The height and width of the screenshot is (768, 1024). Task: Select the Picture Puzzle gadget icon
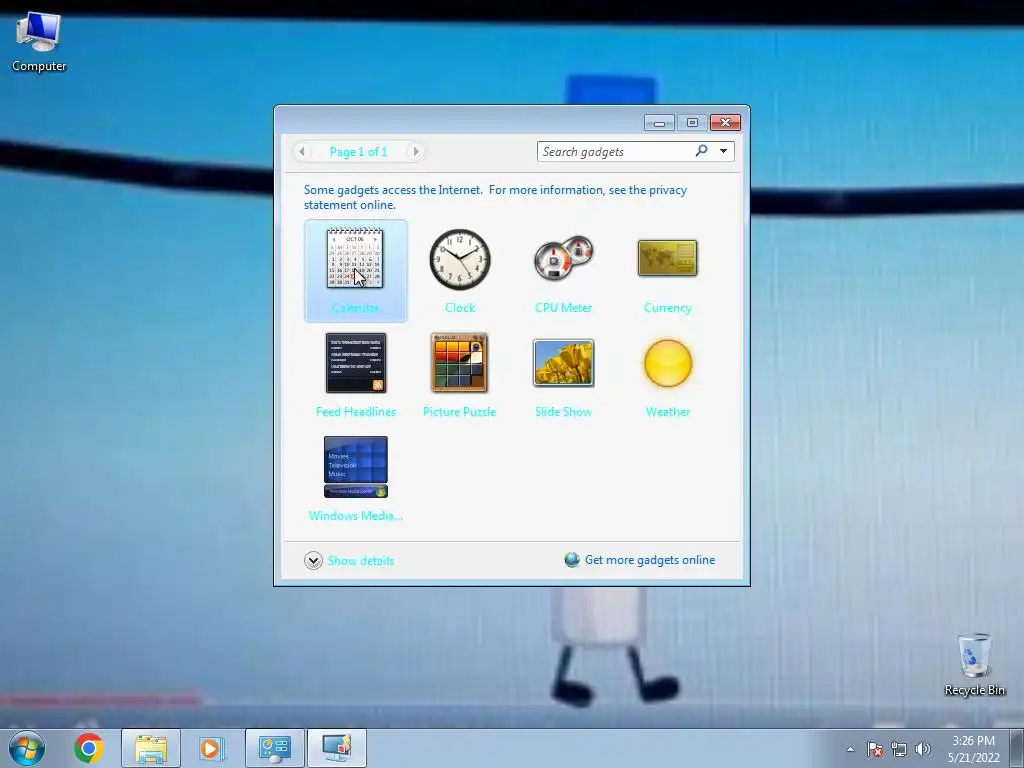pyautogui.click(x=460, y=363)
